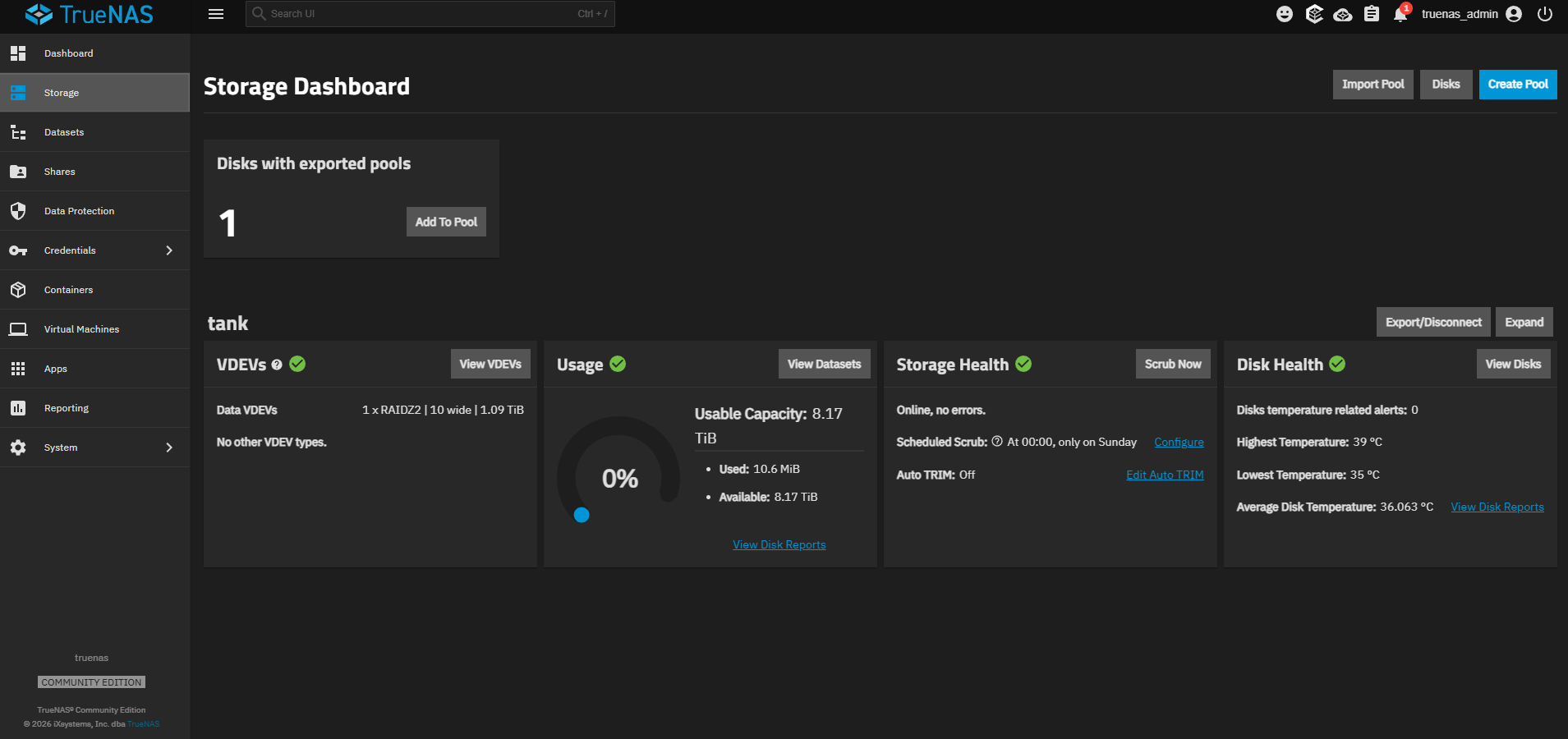Image resolution: width=1568 pixels, height=739 pixels.
Task: Click the Scrub Now button
Action: point(1173,364)
